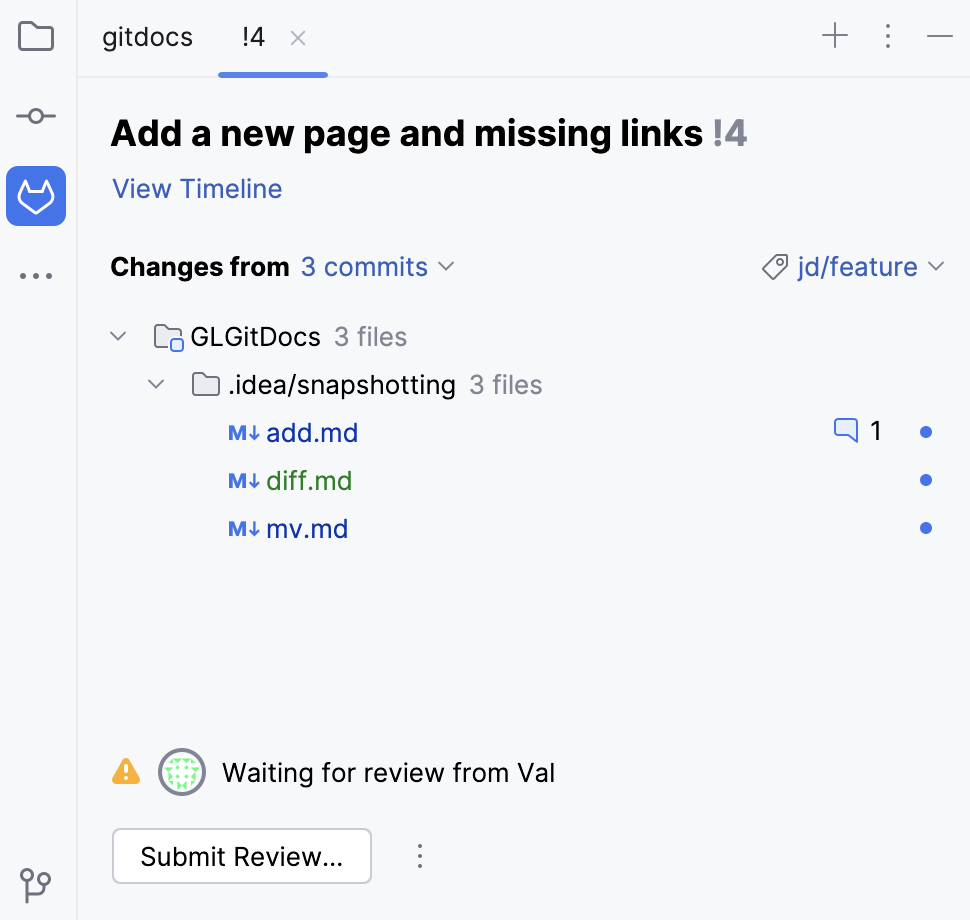Open the More tool windows icon
Image resolution: width=970 pixels, height=920 pixels.
pyautogui.click(x=36, y=275)
